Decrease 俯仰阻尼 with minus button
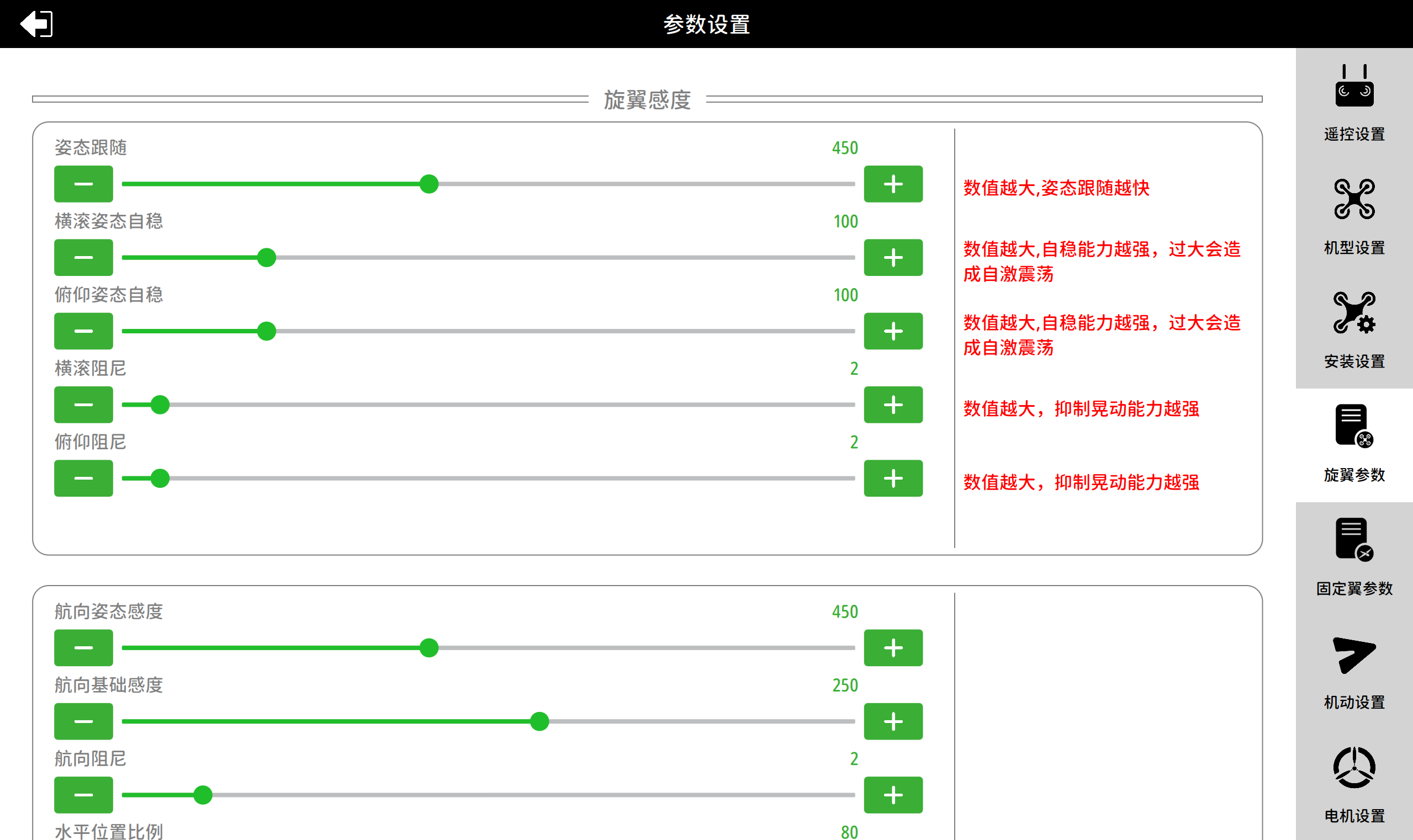Image resolution: width=1413 pixels, height=840 pixels. (83, 479)
